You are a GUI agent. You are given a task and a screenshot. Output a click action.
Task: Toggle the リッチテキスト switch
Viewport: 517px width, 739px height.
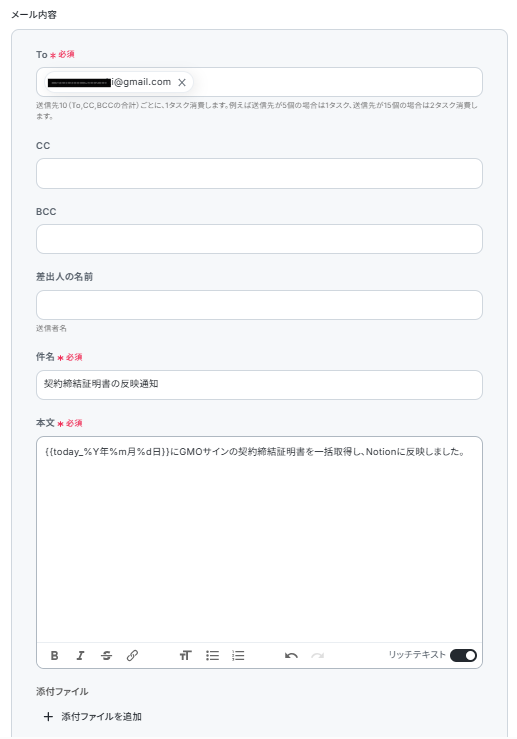point(463,655)
